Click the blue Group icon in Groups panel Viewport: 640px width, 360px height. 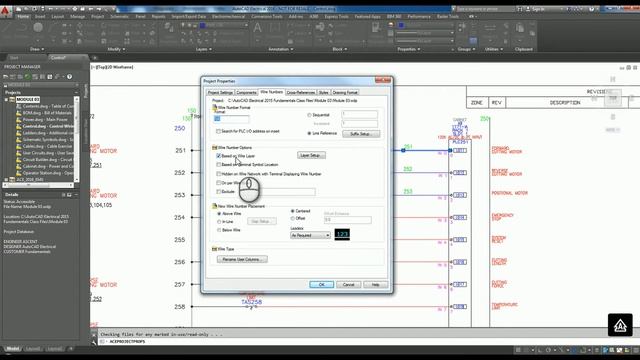point(473,40)
